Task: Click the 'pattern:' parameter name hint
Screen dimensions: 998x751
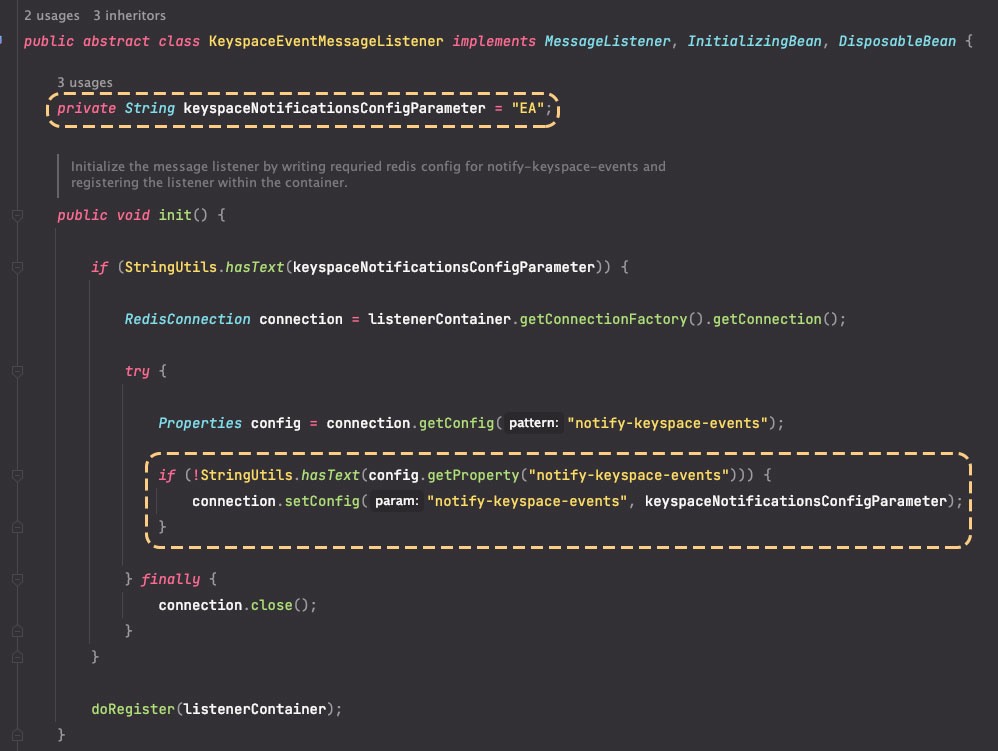Action: (x=533, y=423)
